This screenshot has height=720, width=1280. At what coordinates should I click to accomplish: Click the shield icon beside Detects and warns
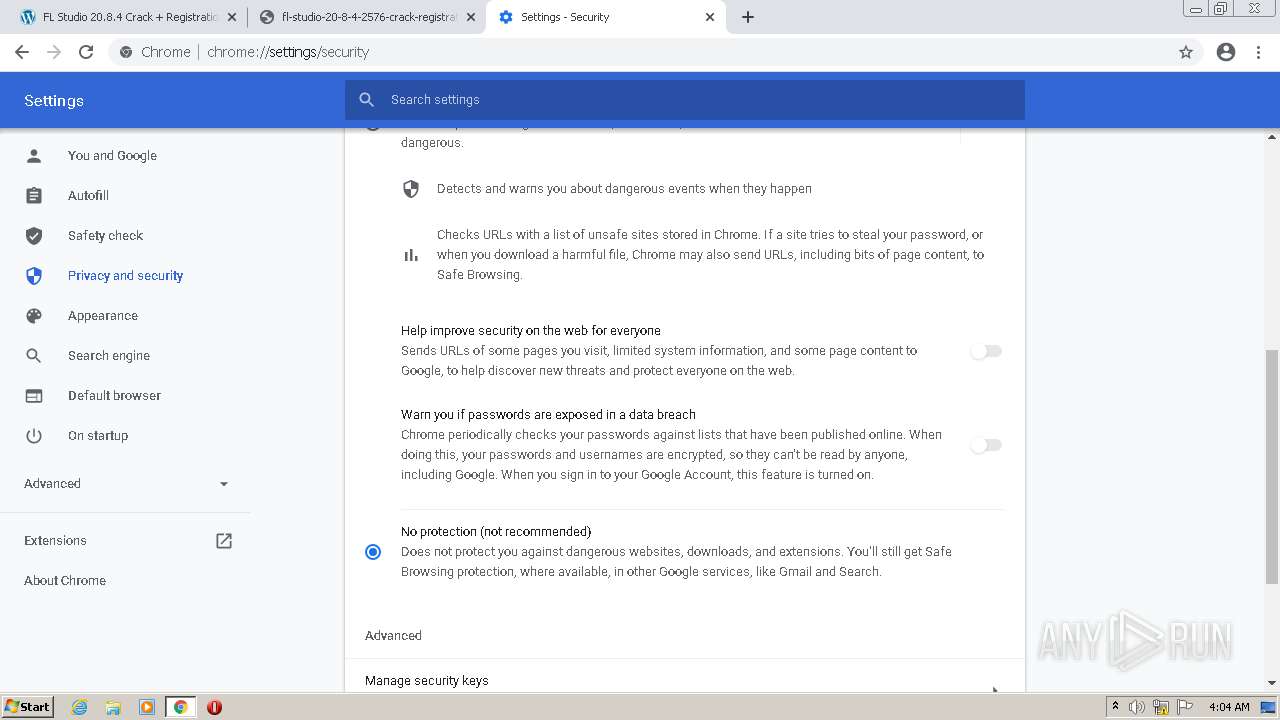(x=411, y=189)
